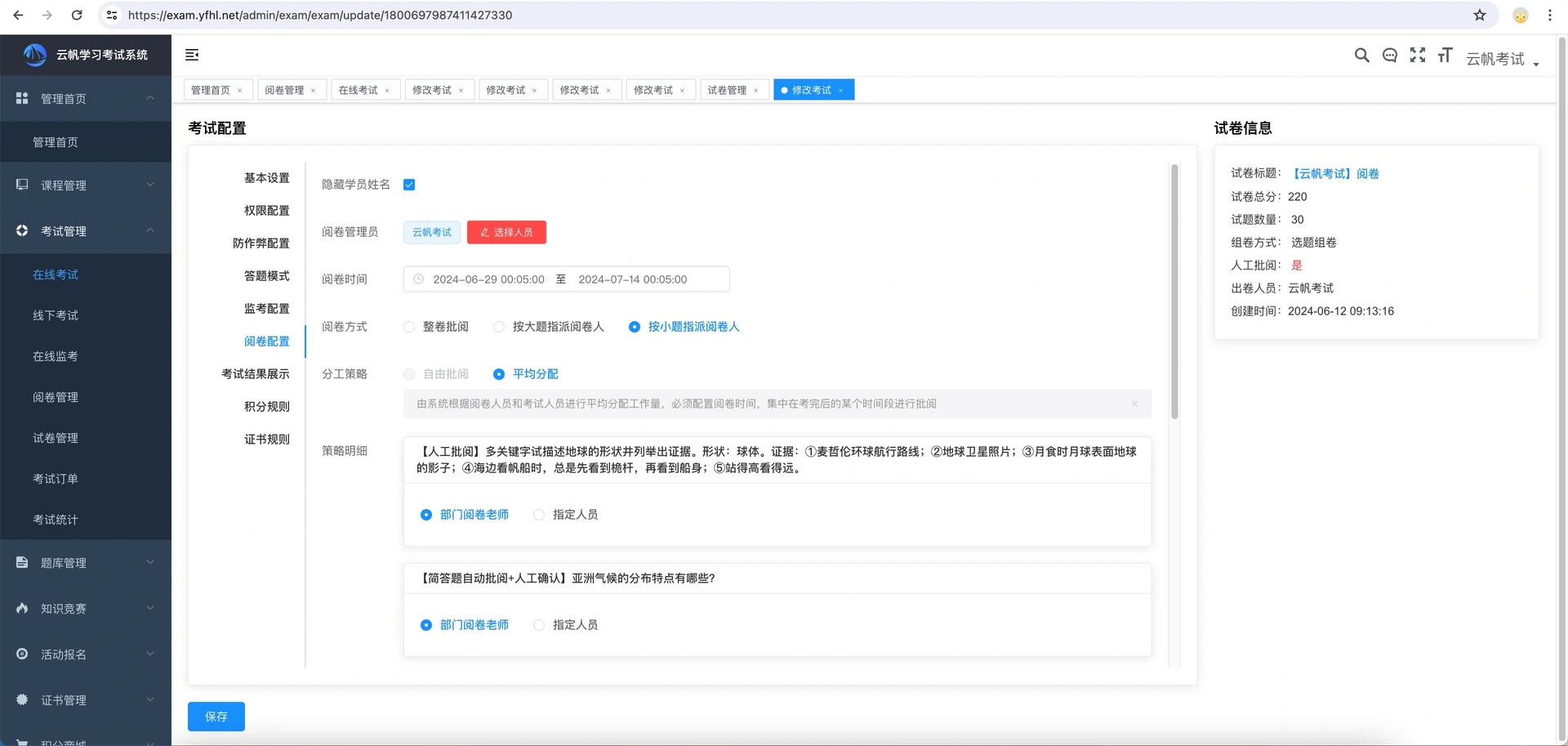
Task: Dismiss the 平均分配 info tip
Action: 1134,404
